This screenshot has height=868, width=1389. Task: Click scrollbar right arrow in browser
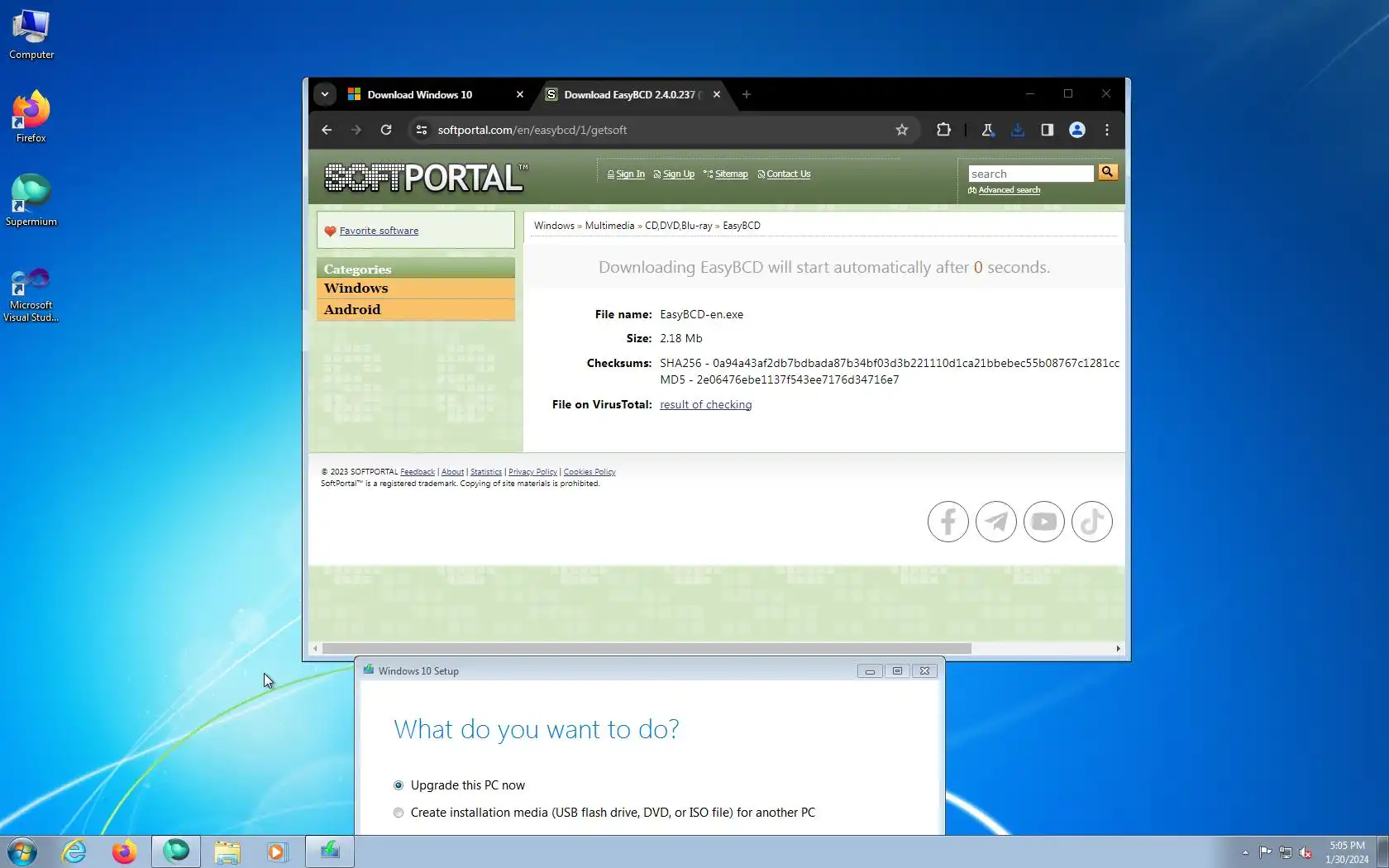click(x=1118, y=649)
